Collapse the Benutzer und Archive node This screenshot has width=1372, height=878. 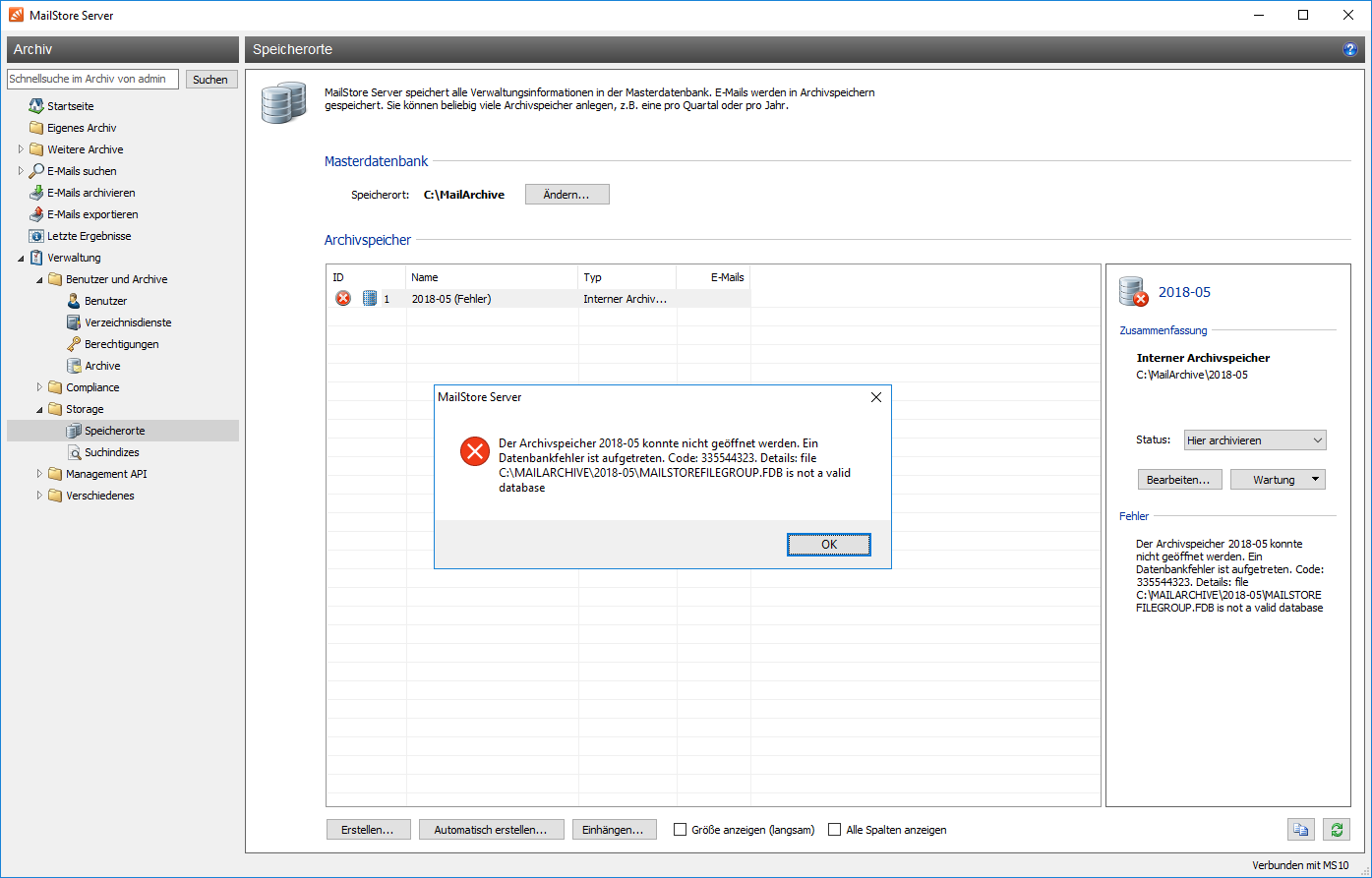pos(39,279)
